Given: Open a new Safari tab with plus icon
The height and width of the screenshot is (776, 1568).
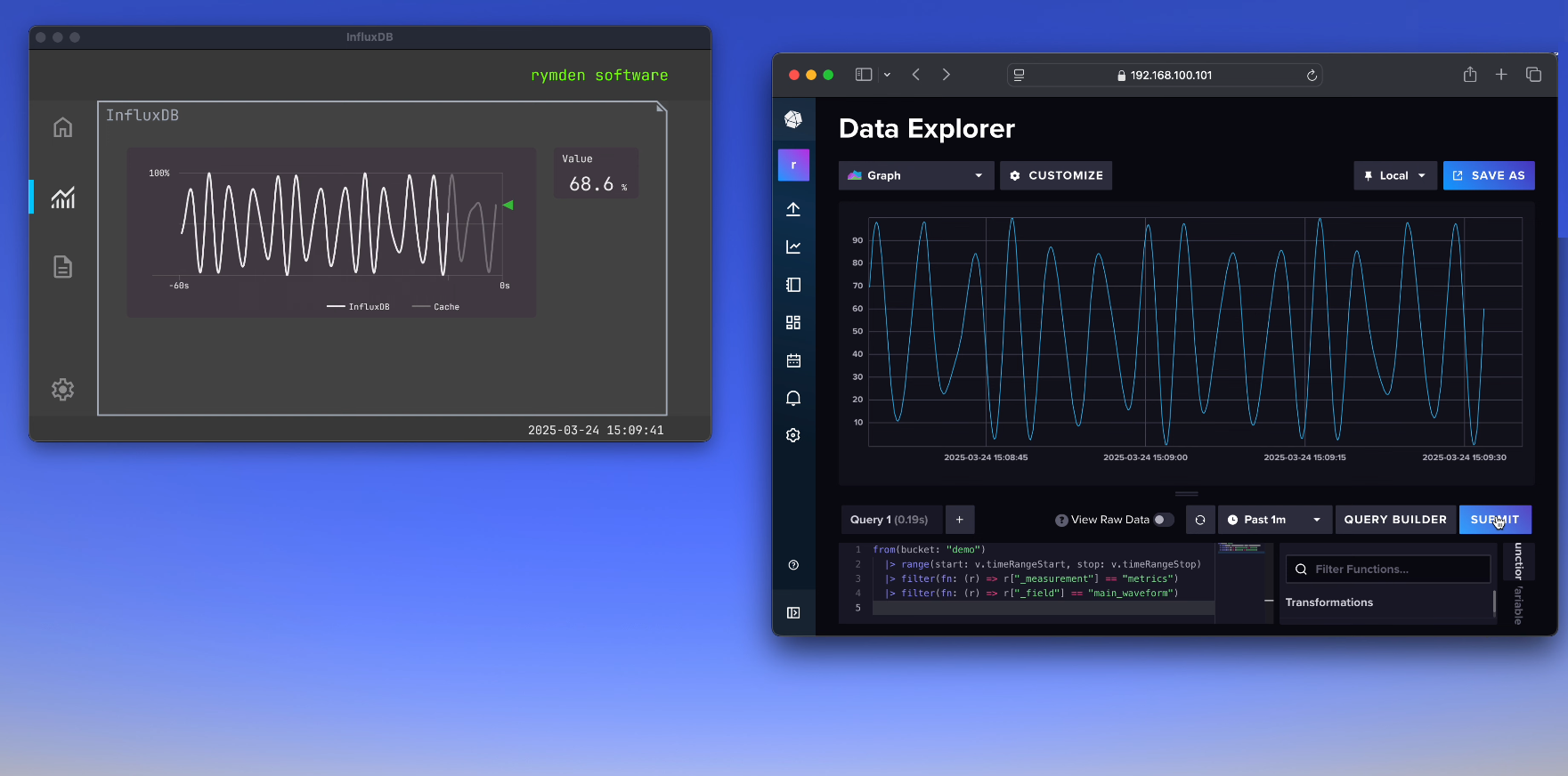Looking at the screenshot, I should (x=1501, y=75).
